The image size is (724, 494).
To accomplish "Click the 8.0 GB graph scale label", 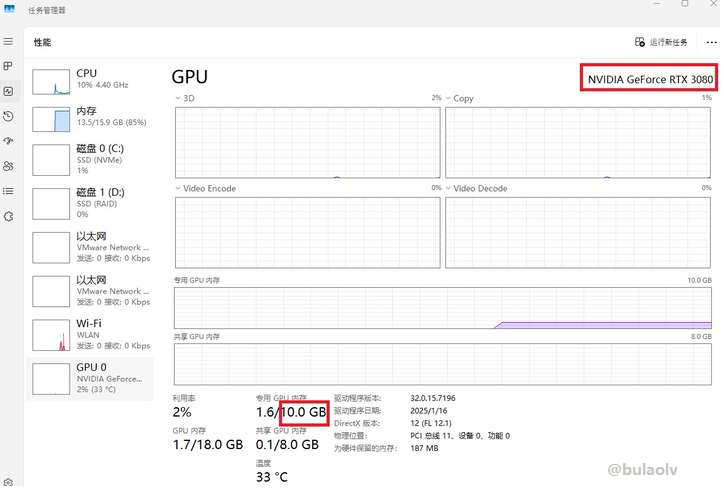I will click(x=701, y=337).
